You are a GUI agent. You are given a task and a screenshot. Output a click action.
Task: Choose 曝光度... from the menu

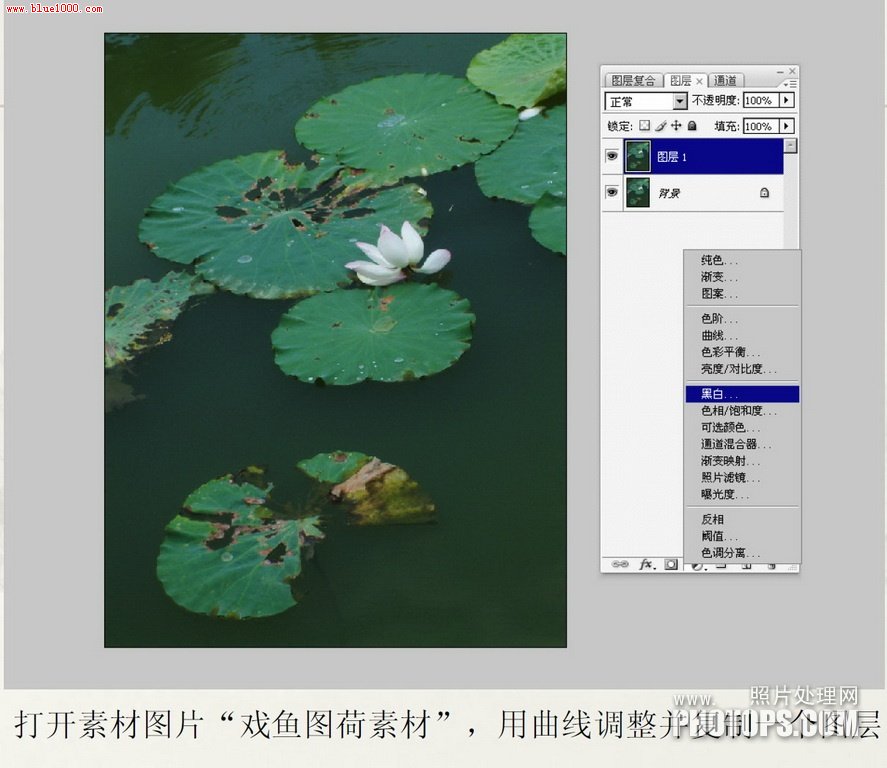click(x=742, y=495)
